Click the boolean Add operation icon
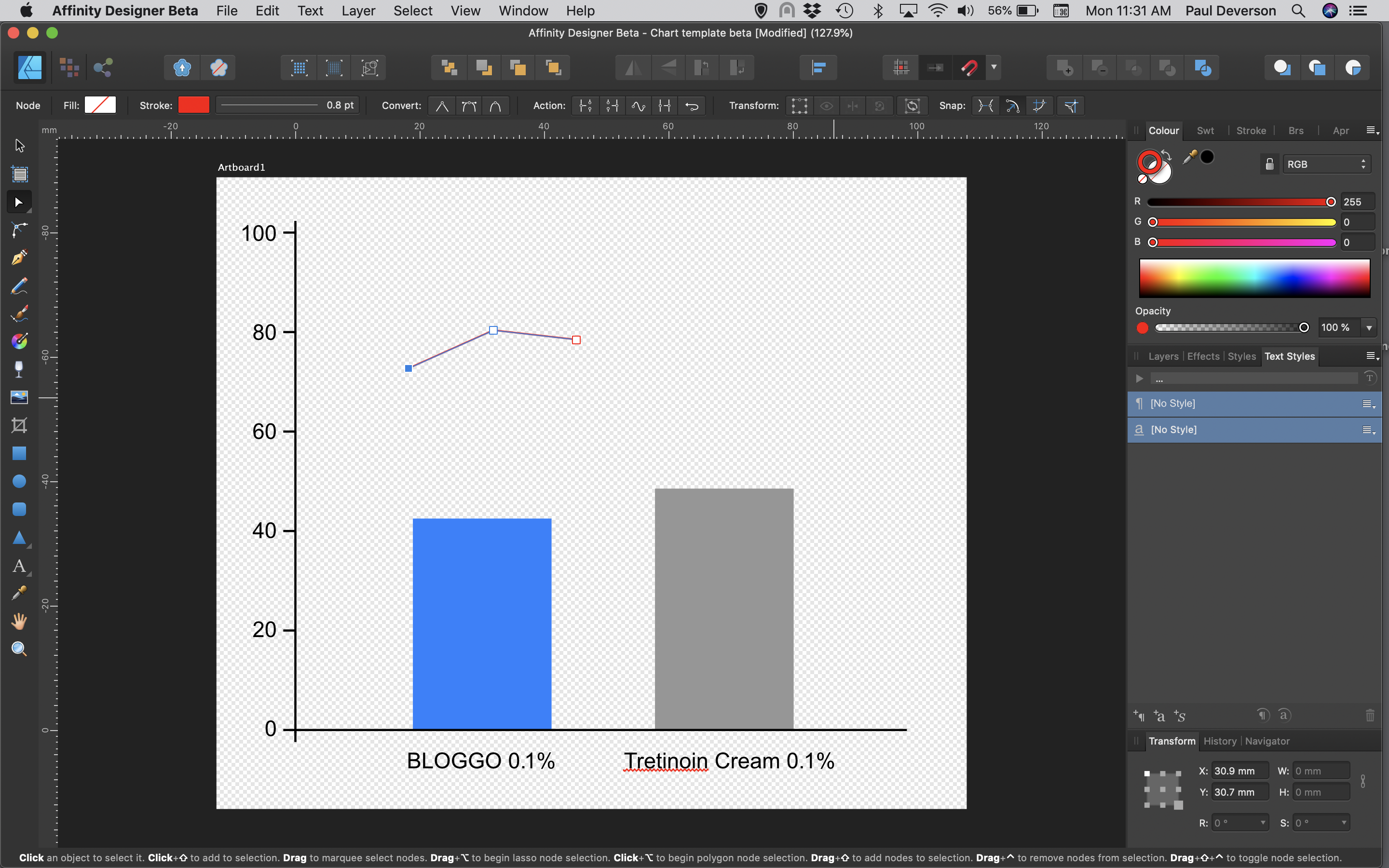The height and width of the screenshot is (868, 1389). coord(1065,68)
